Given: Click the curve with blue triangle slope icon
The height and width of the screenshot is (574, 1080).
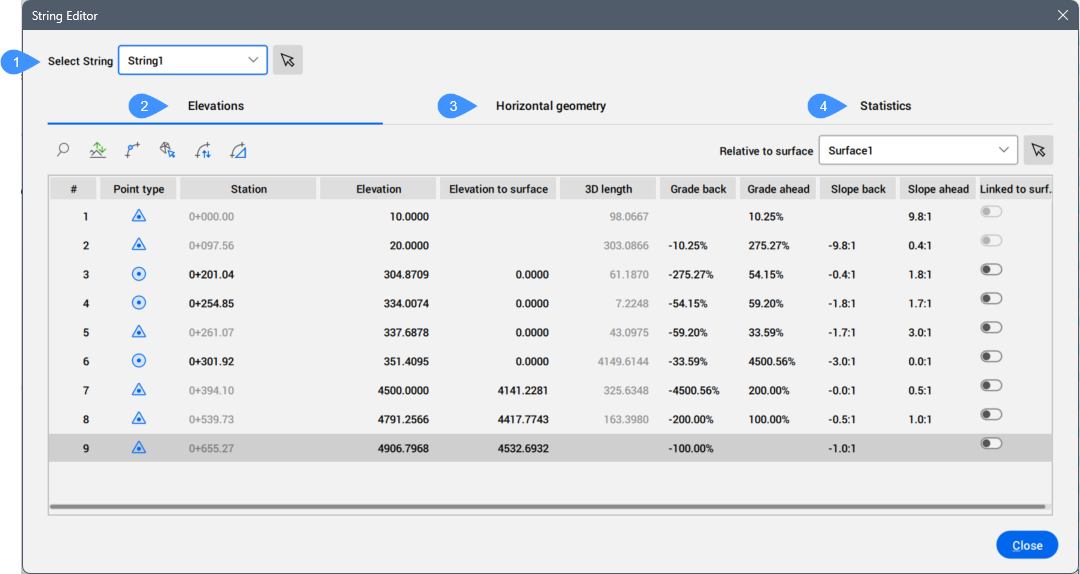Looking at the screenshot, I should click(238, 151).
